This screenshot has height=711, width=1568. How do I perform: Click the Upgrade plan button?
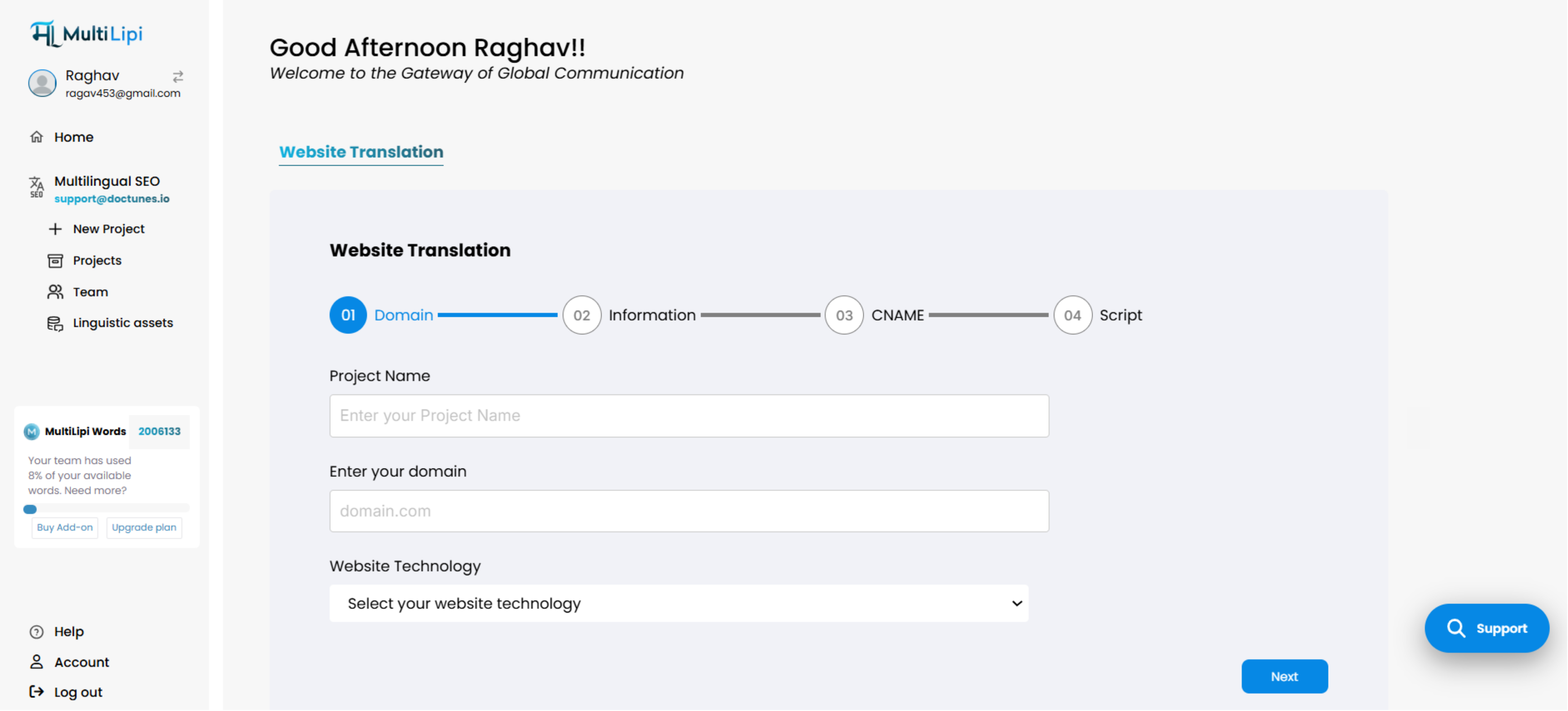144,528
